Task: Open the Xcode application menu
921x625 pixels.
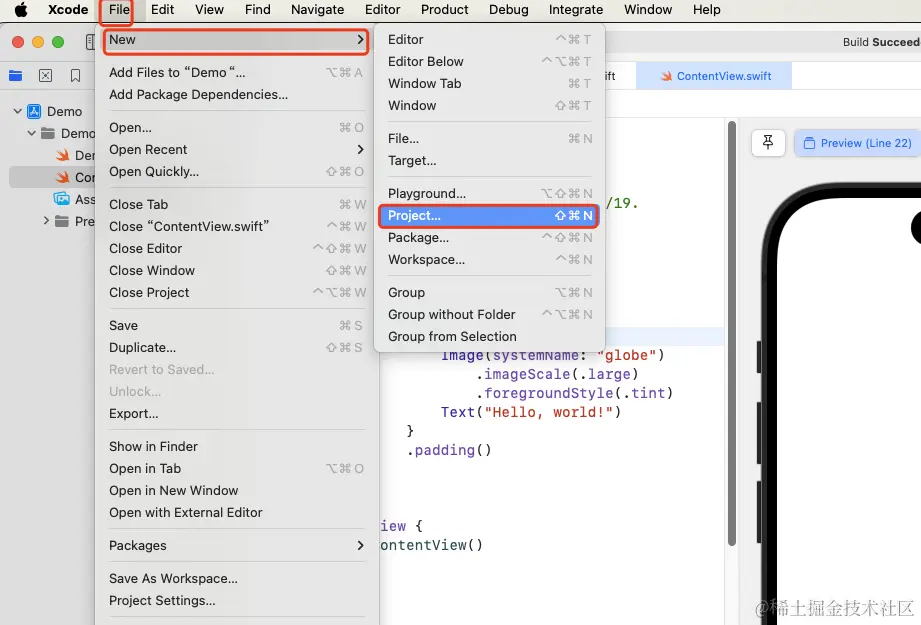Action: pos(68,9)
